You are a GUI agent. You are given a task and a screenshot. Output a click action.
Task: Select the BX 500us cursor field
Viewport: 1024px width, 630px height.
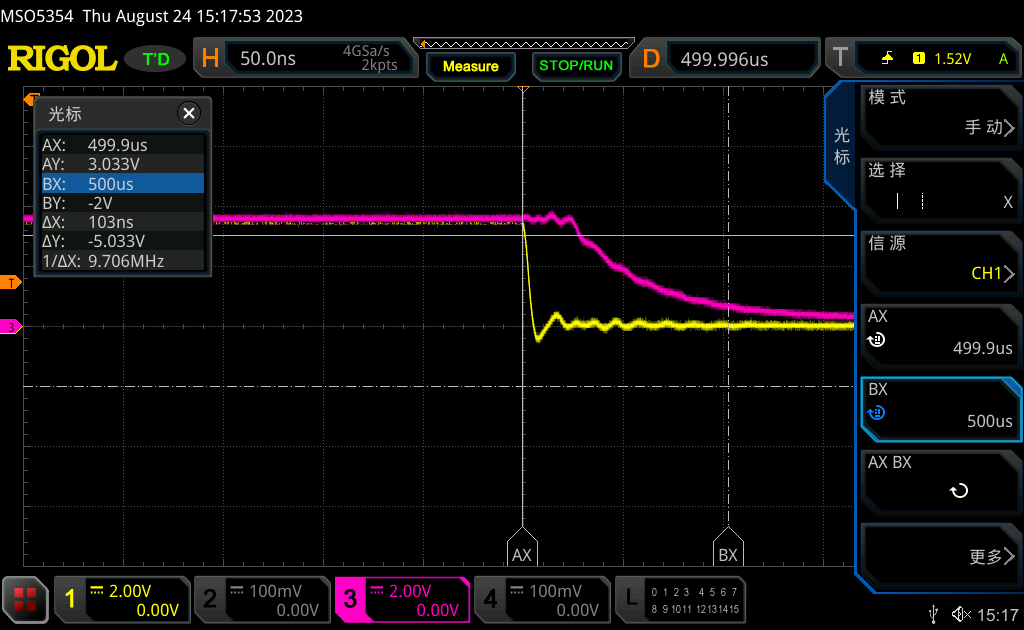tap(940, 410)
